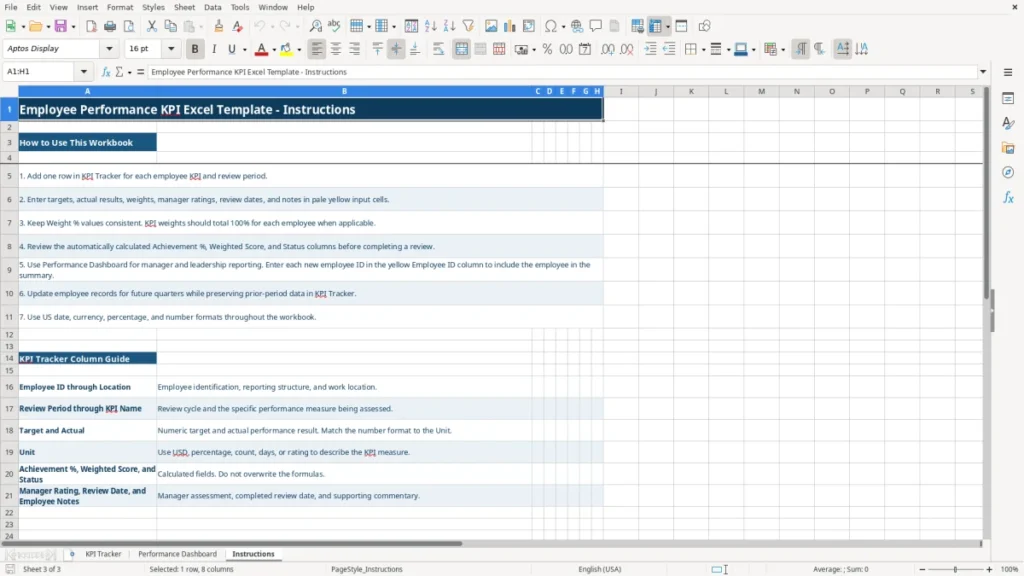
Task: Click the formula input line
Action: 562,72
